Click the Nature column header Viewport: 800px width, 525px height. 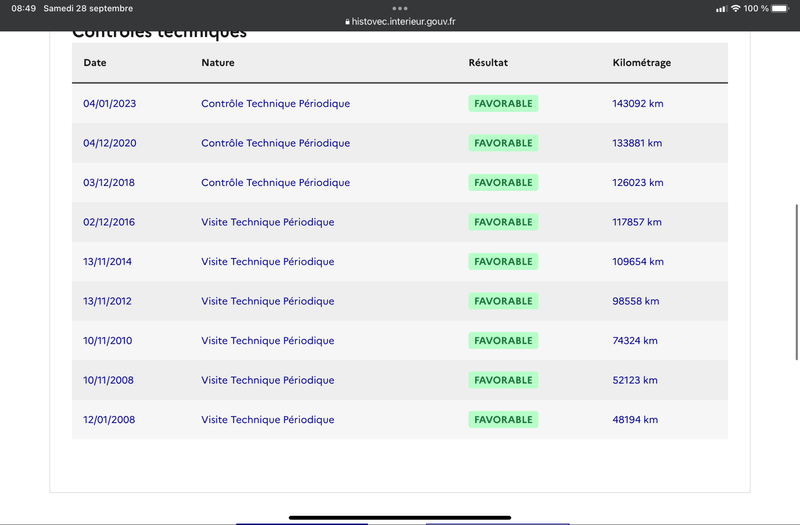(218, 62)
